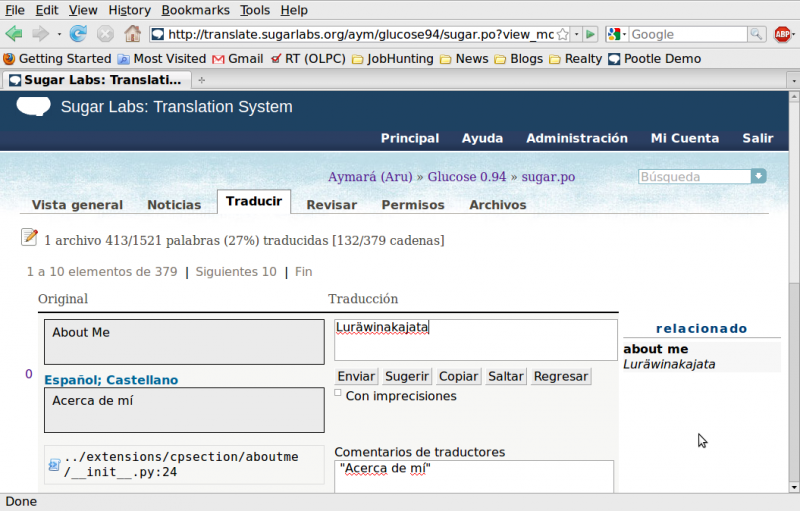The height and width of the screenshot is (511, 800).
Task: Click the Traducción text field
Action: (475, 340)
